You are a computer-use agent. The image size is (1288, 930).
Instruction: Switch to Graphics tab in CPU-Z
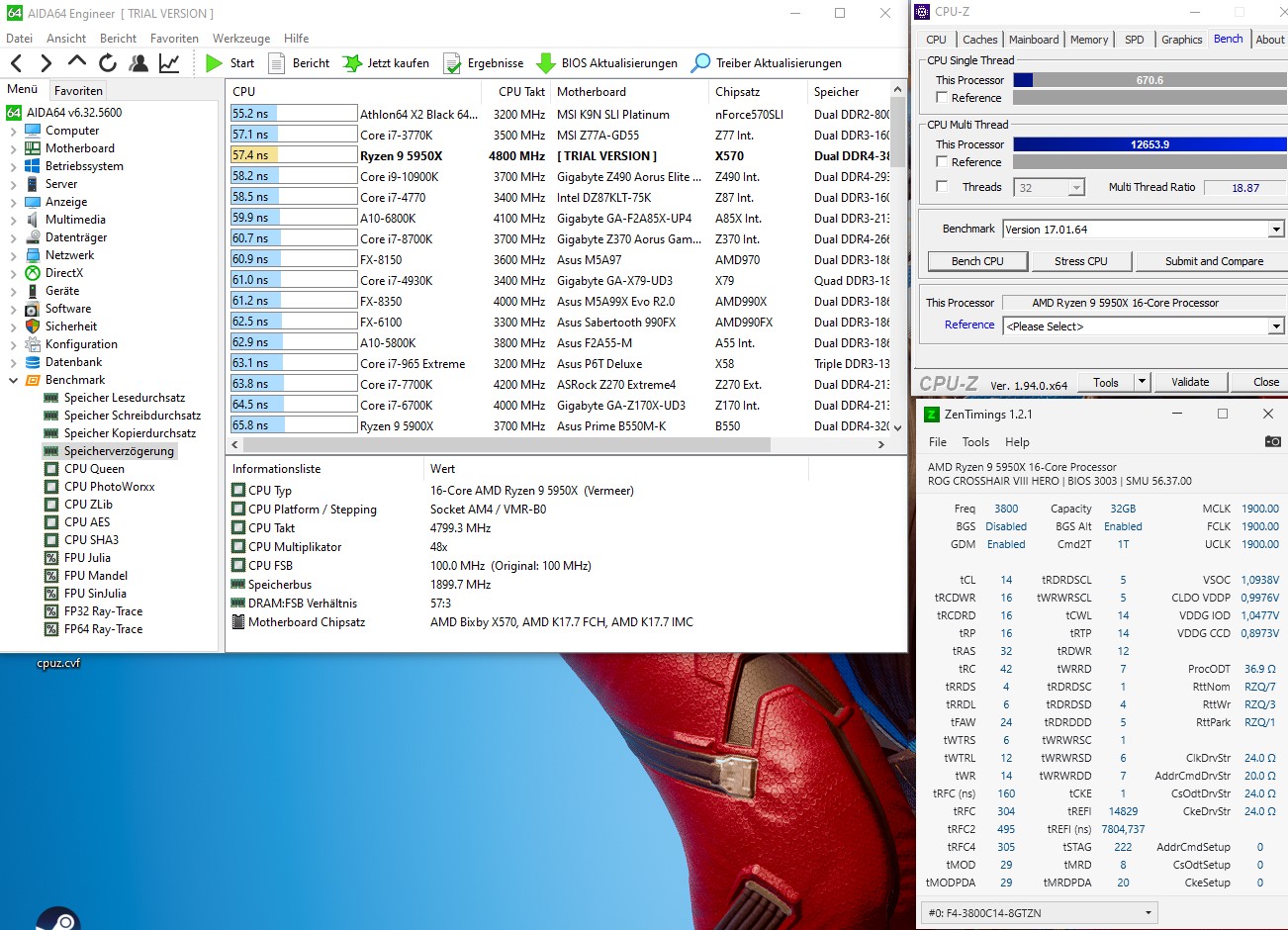pyautogui.click(x=1181, y=40)
